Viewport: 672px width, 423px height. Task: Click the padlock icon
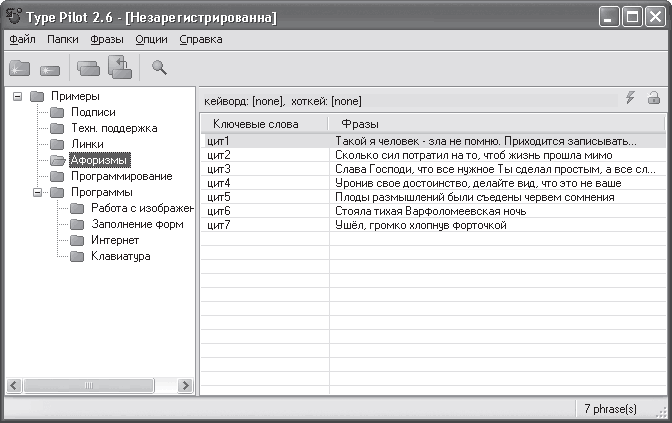(x=653, y=97)
